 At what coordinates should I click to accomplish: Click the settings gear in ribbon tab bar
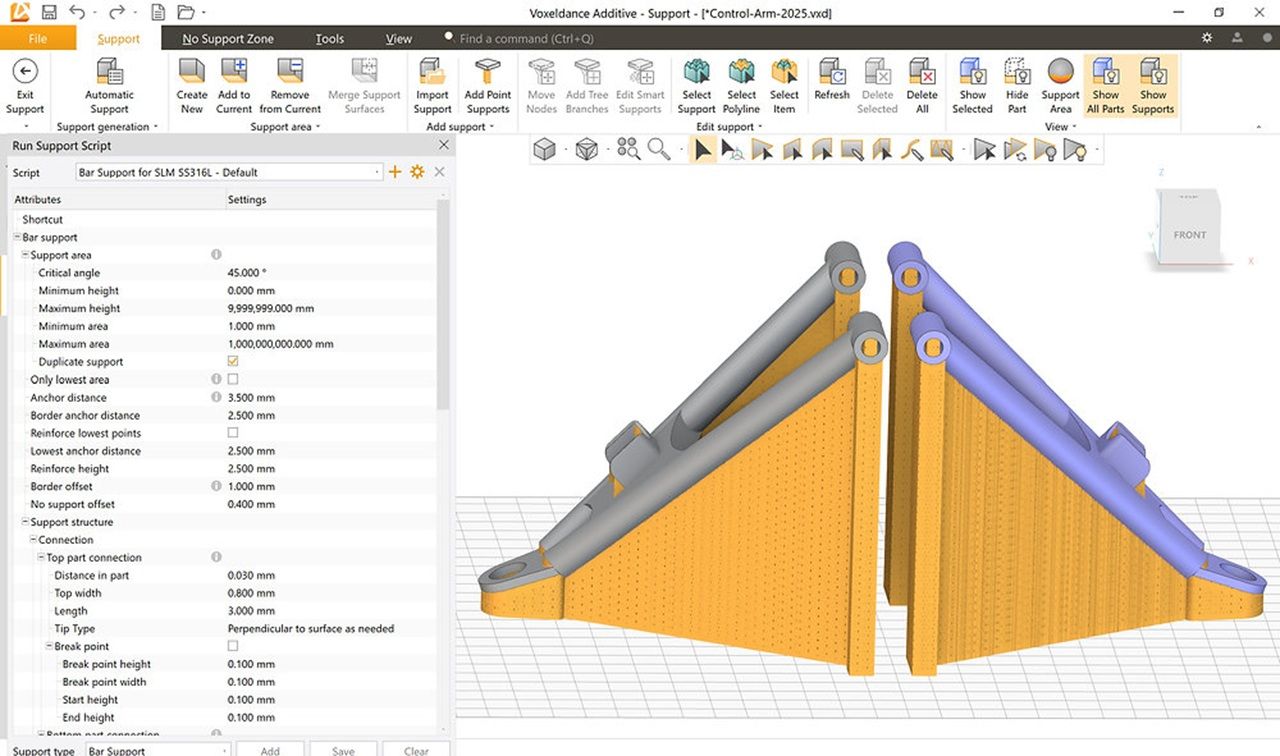coord(1207,38)
